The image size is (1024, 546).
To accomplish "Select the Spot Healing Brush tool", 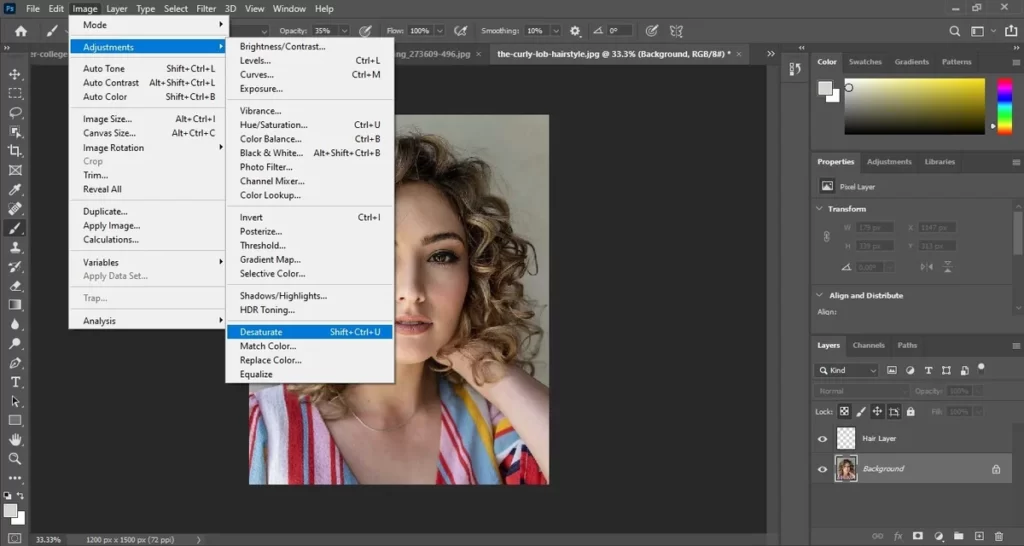I will point(15,209).
